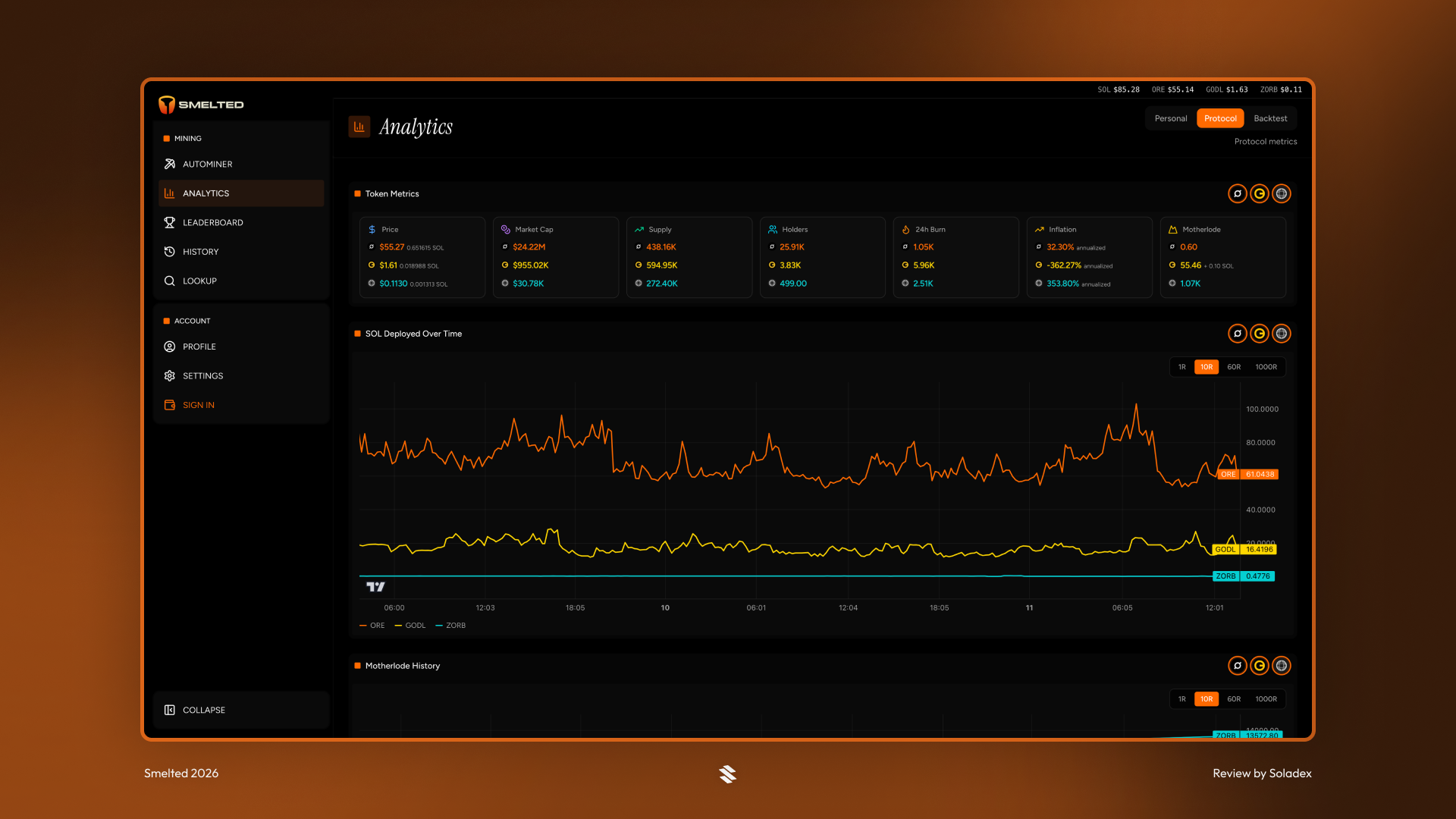Select the yellow GODL token icon
The height and width of the screenshot is (819, 1456).
pyautogui.click(x=1260, y=193)
